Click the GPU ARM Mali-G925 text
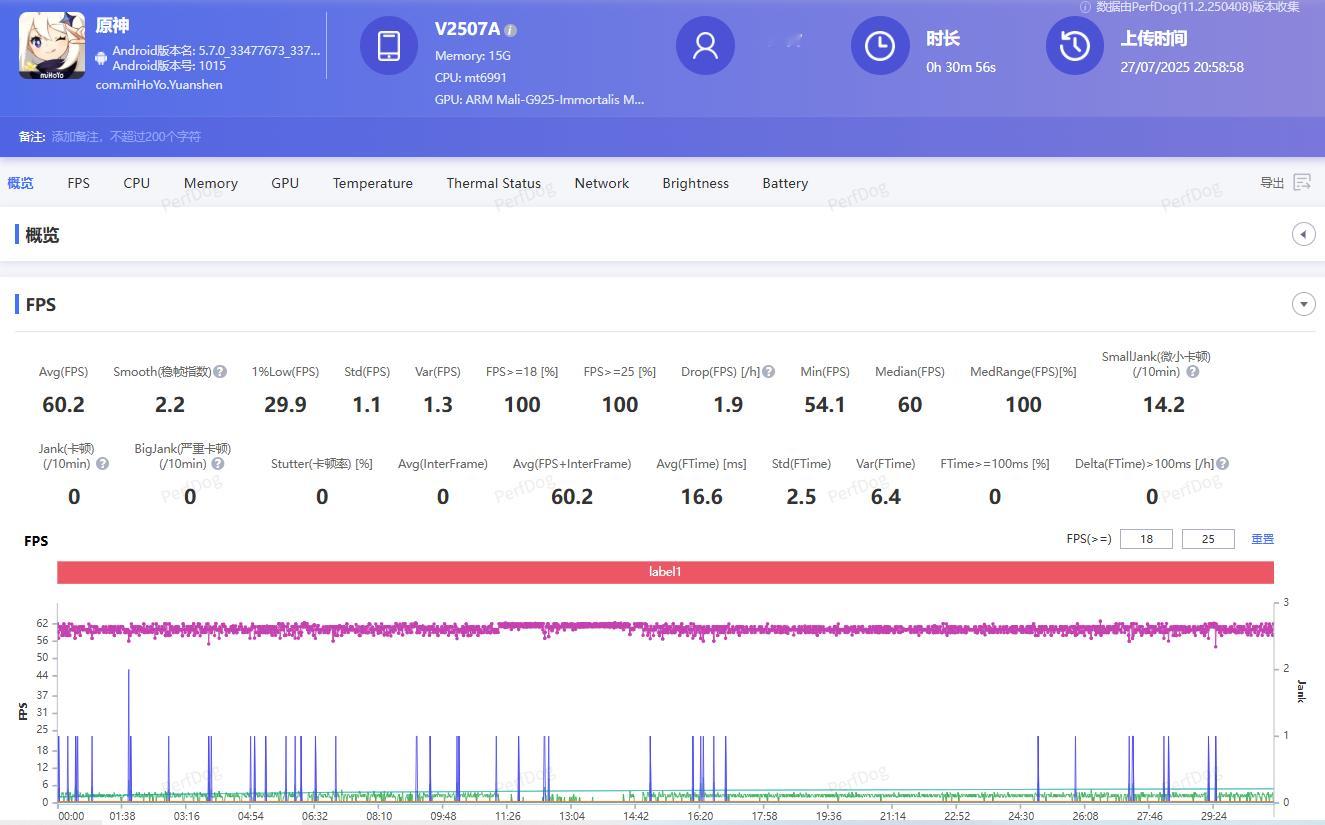 coord(540,99)
